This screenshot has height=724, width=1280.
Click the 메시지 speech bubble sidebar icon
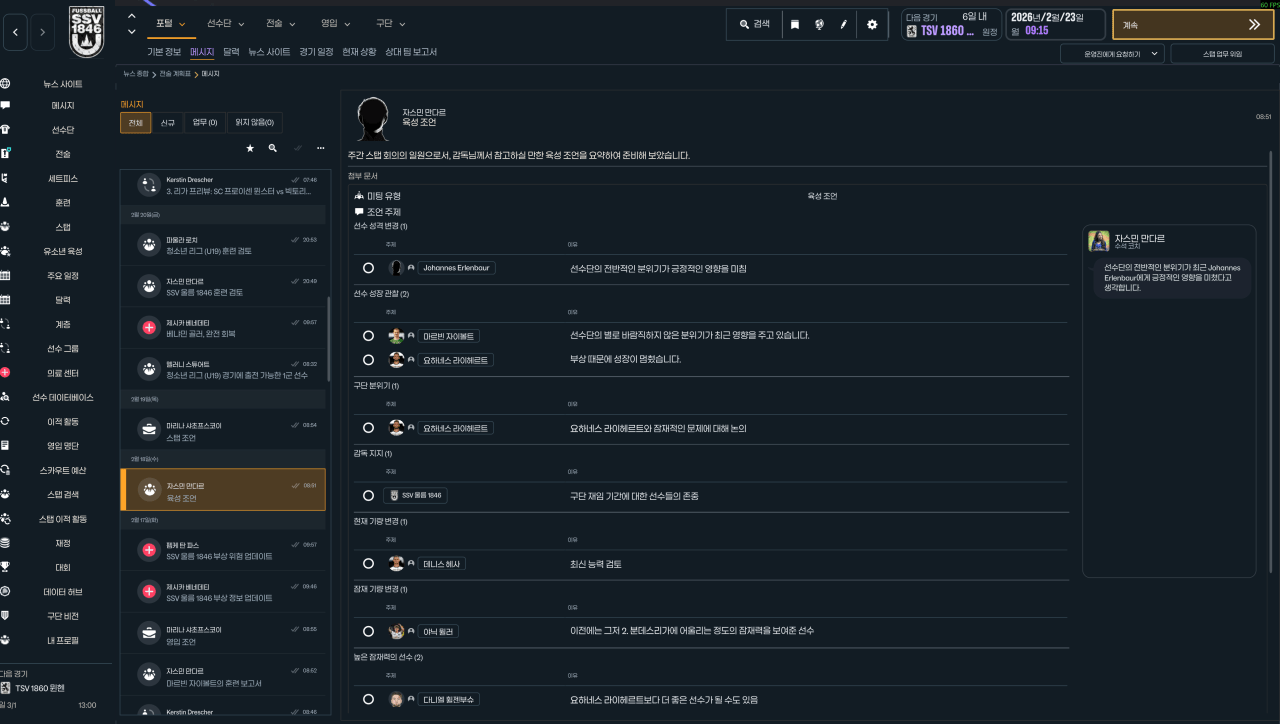(x=6, y=105)
